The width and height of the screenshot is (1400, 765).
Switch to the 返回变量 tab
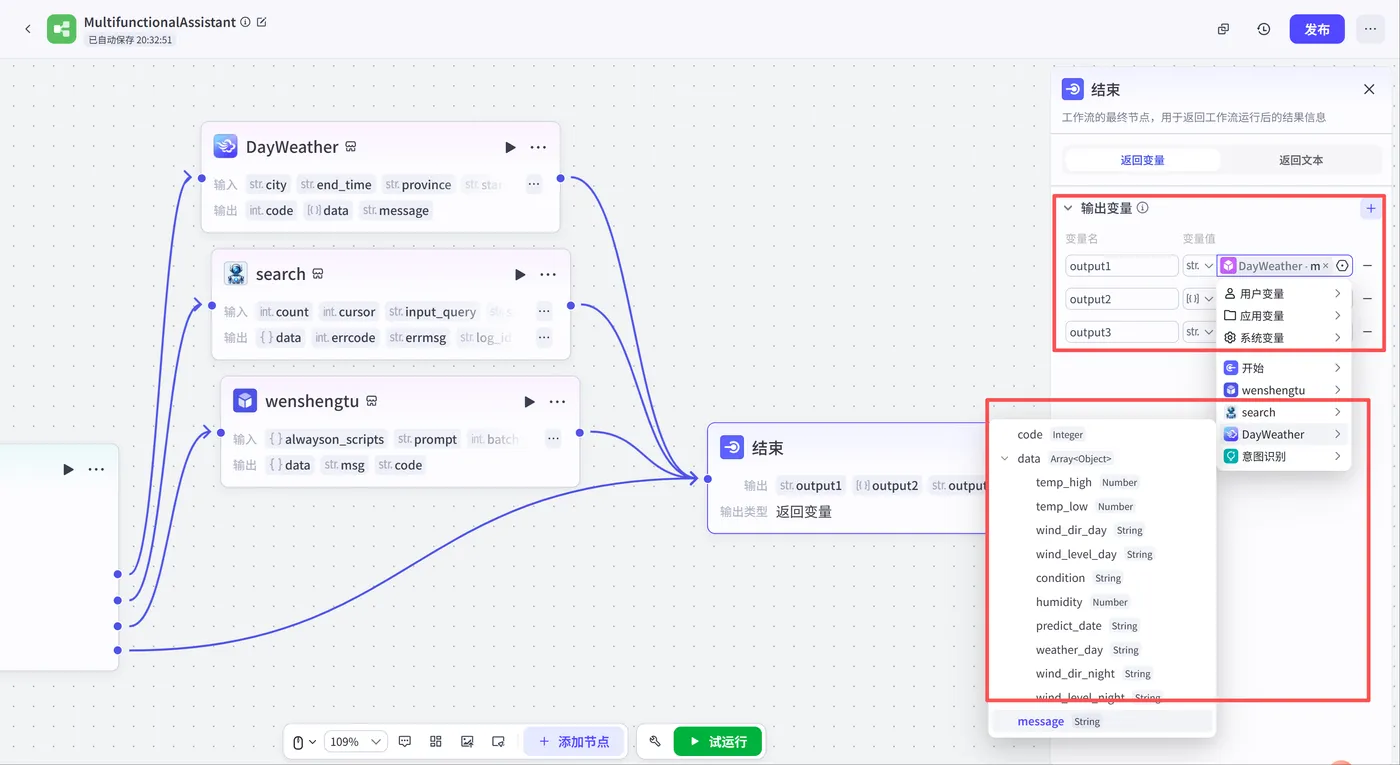click(x=1142, y=160)
